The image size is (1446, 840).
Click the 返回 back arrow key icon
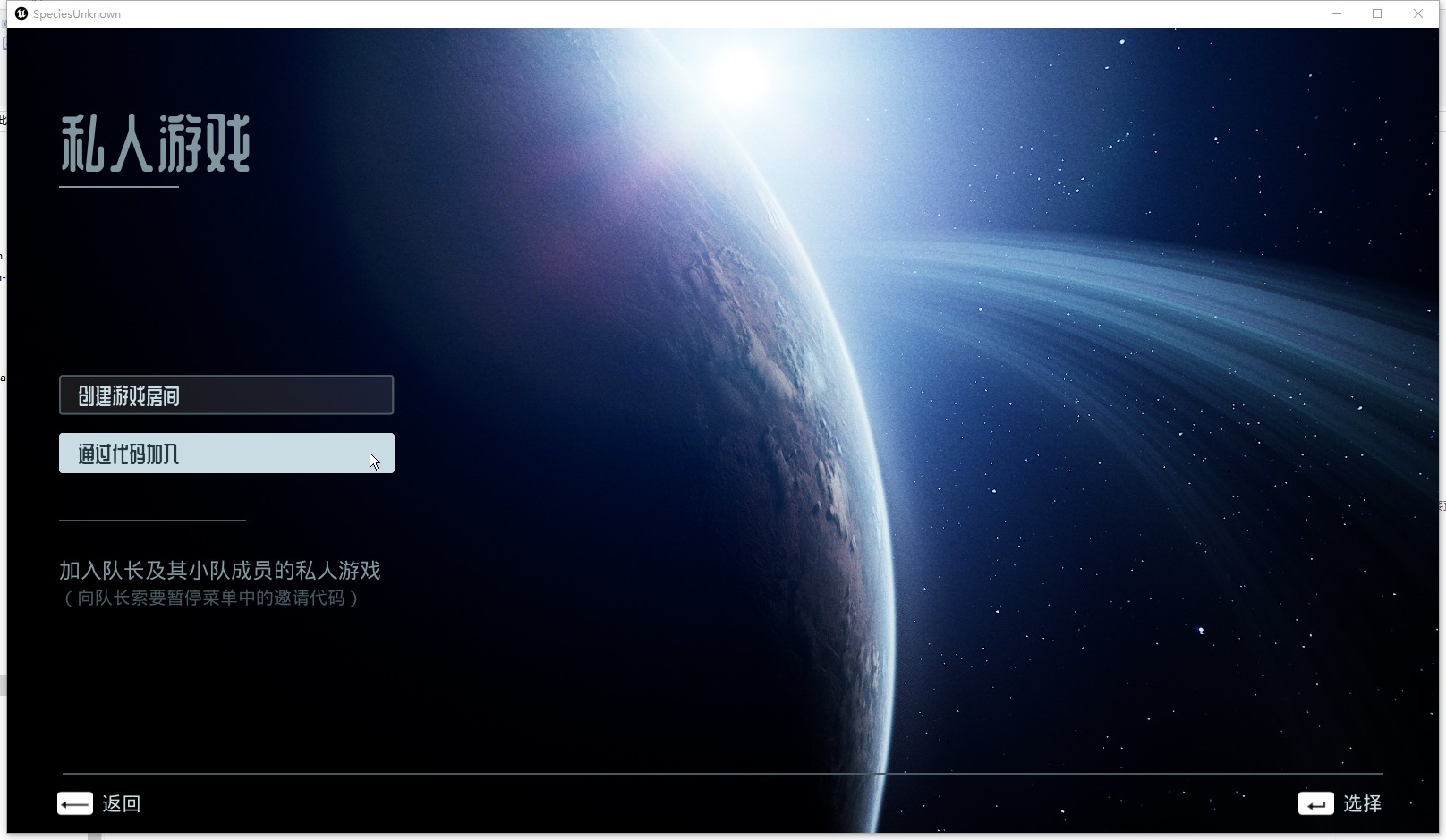click(x=75, y=803)
